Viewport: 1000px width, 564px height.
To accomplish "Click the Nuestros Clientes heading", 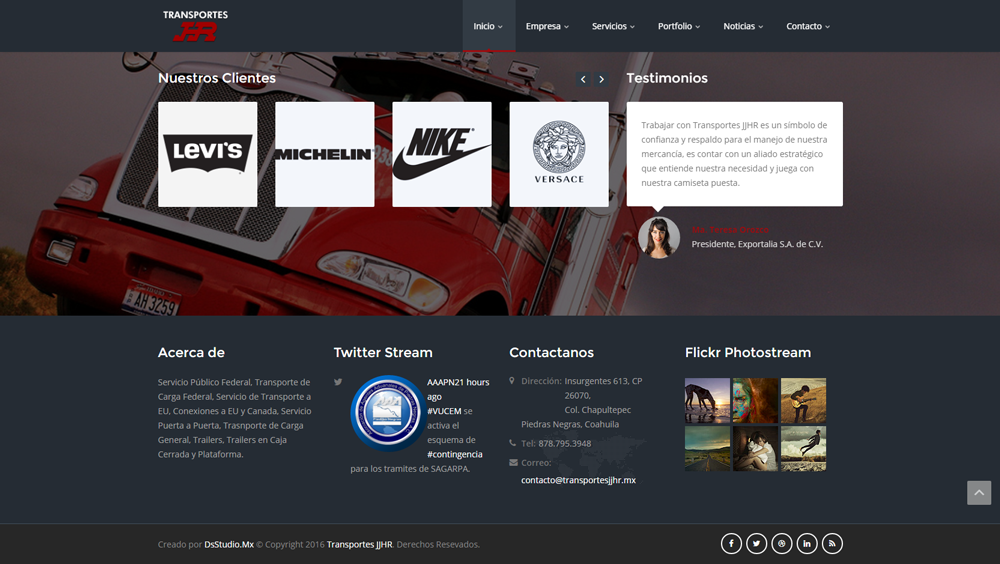I will pyautogui.click(x=217, y=78).
